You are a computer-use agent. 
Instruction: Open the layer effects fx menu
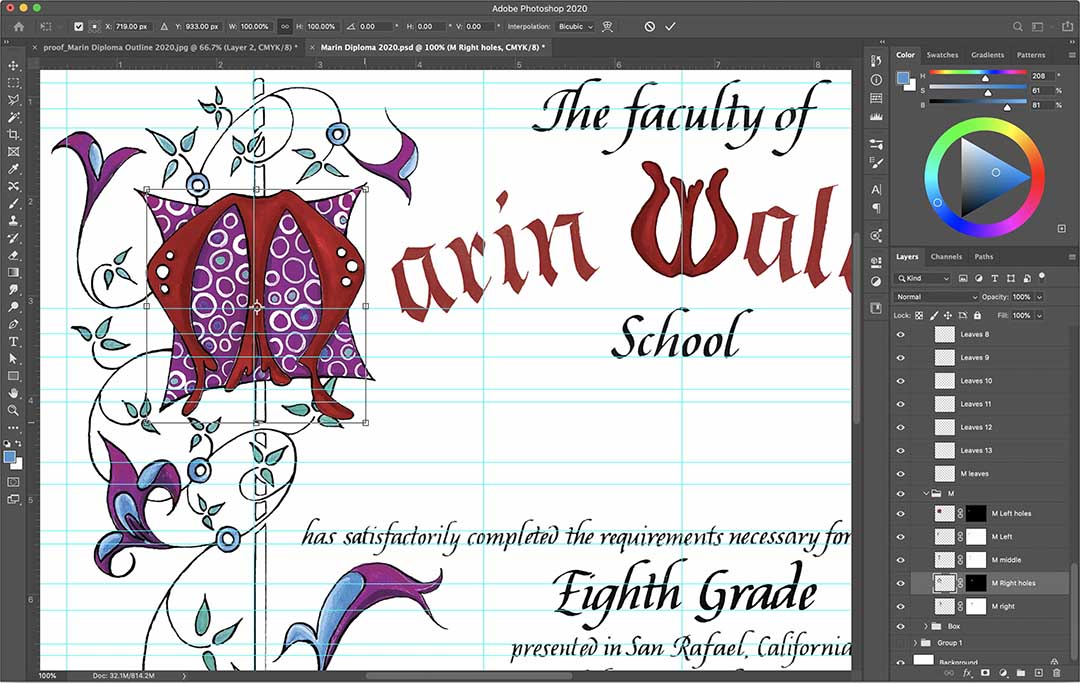(967, 673)
